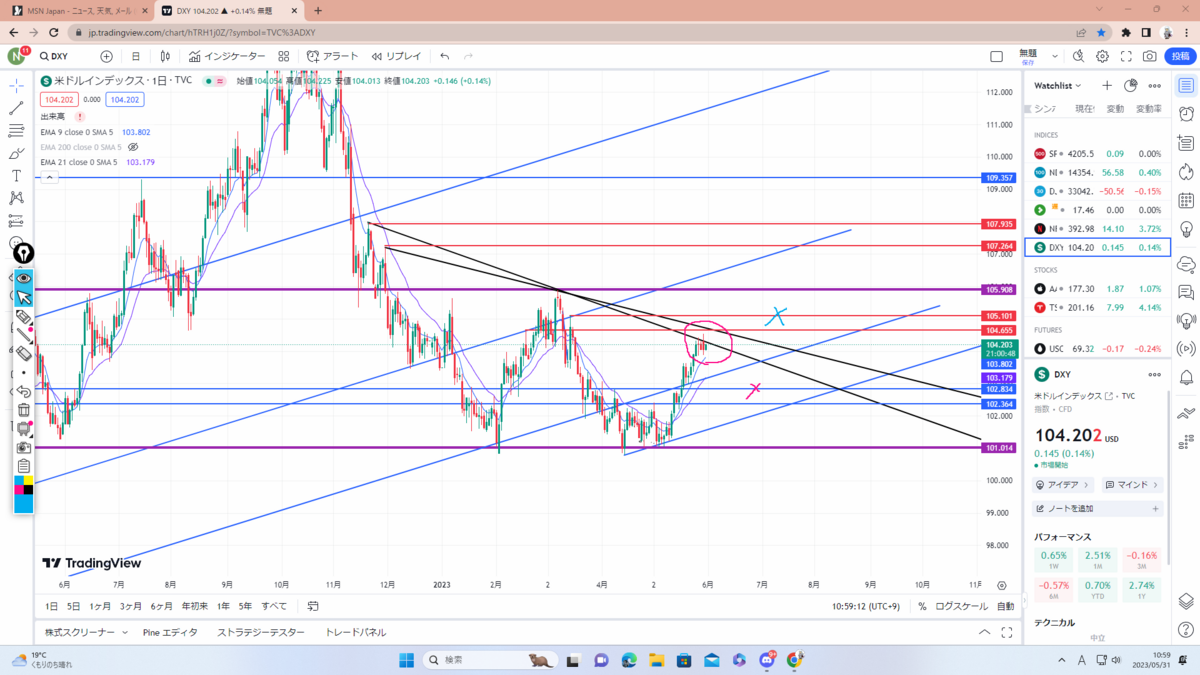The height and width of the screenshot is (675, 1200).
Task: Add a symbol to the Watchlist with plus
Action: click(1107, 86)
